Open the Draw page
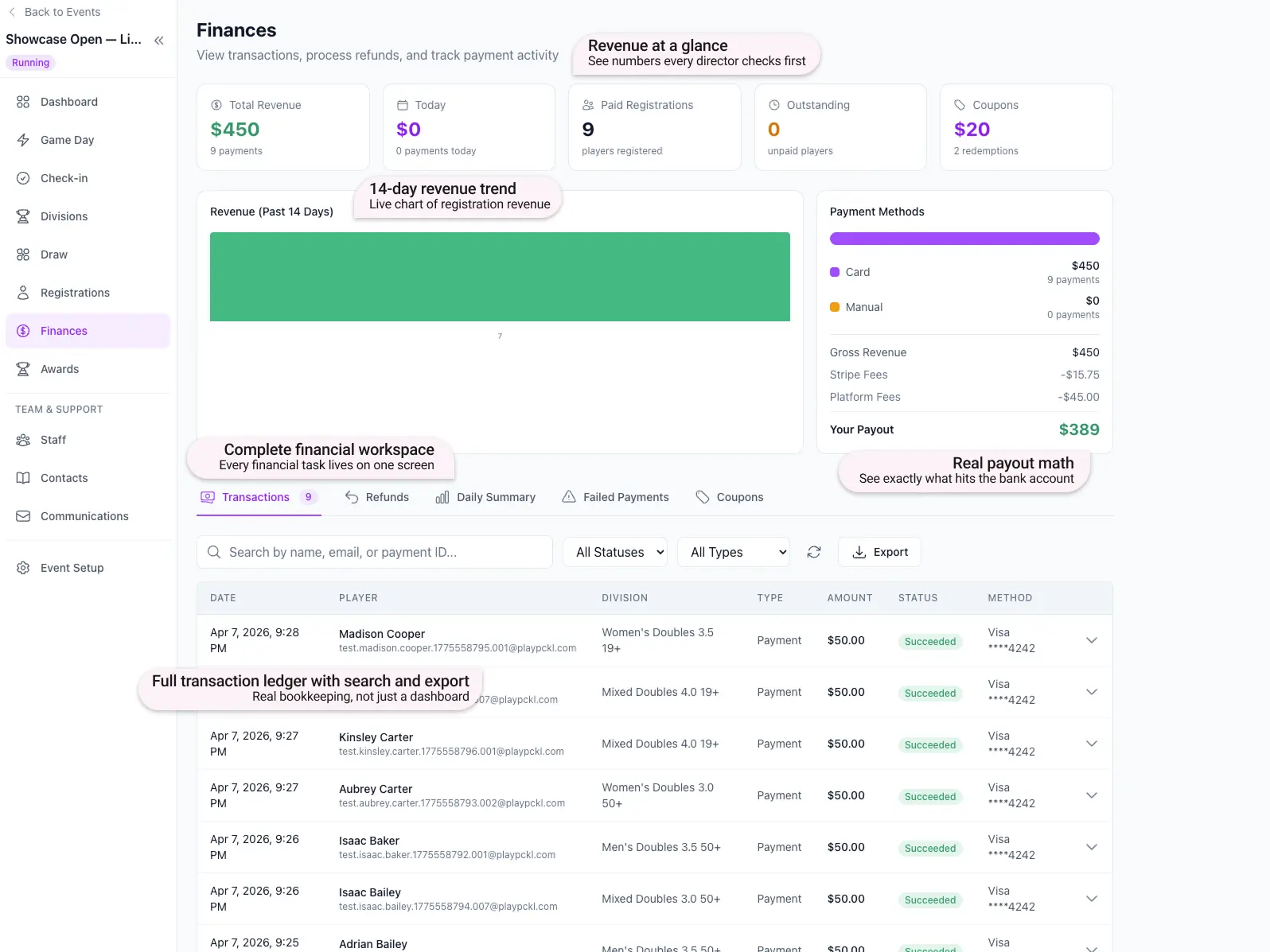 (53, 255)
